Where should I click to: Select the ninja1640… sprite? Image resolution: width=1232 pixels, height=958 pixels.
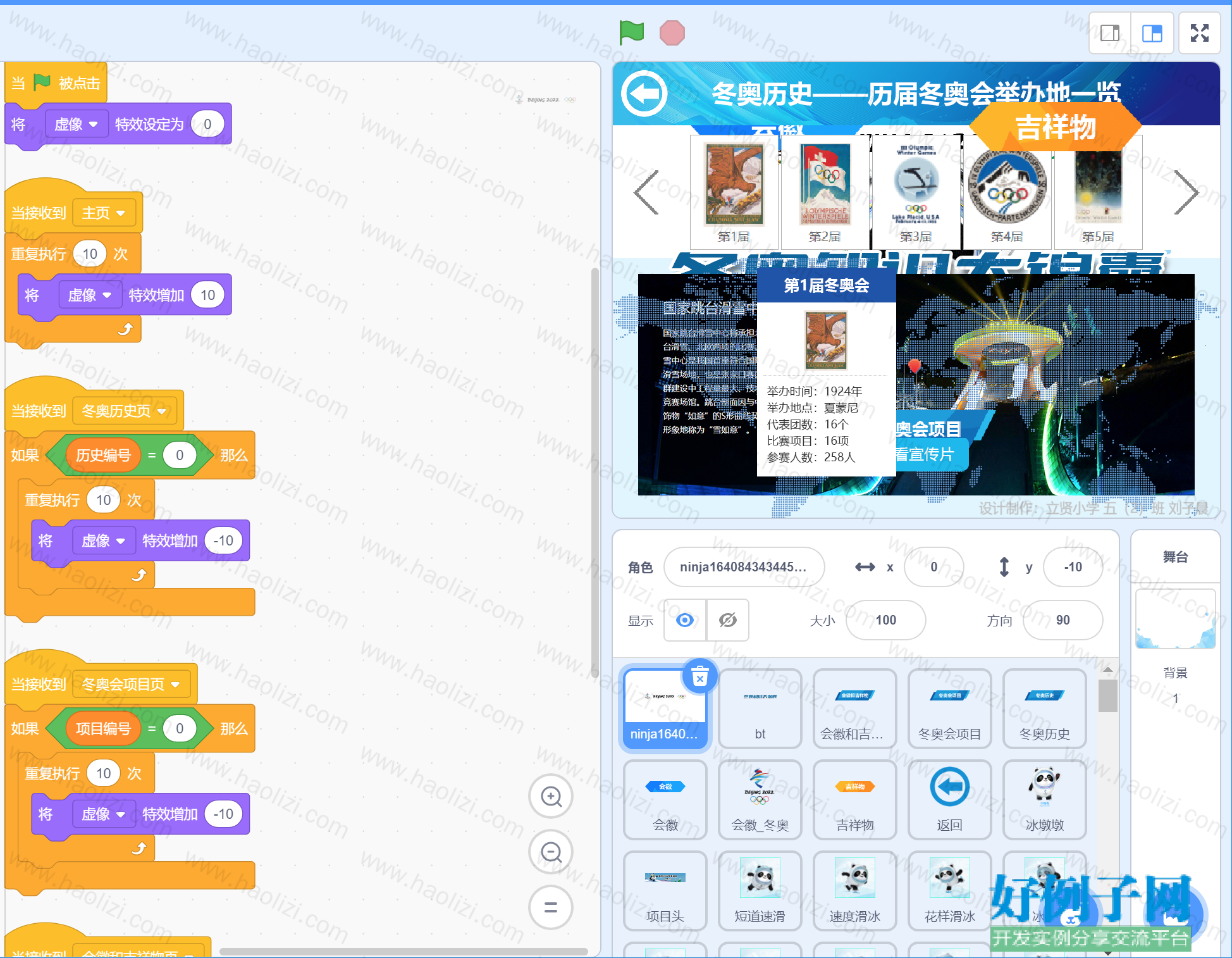click(x=665, y=709)
